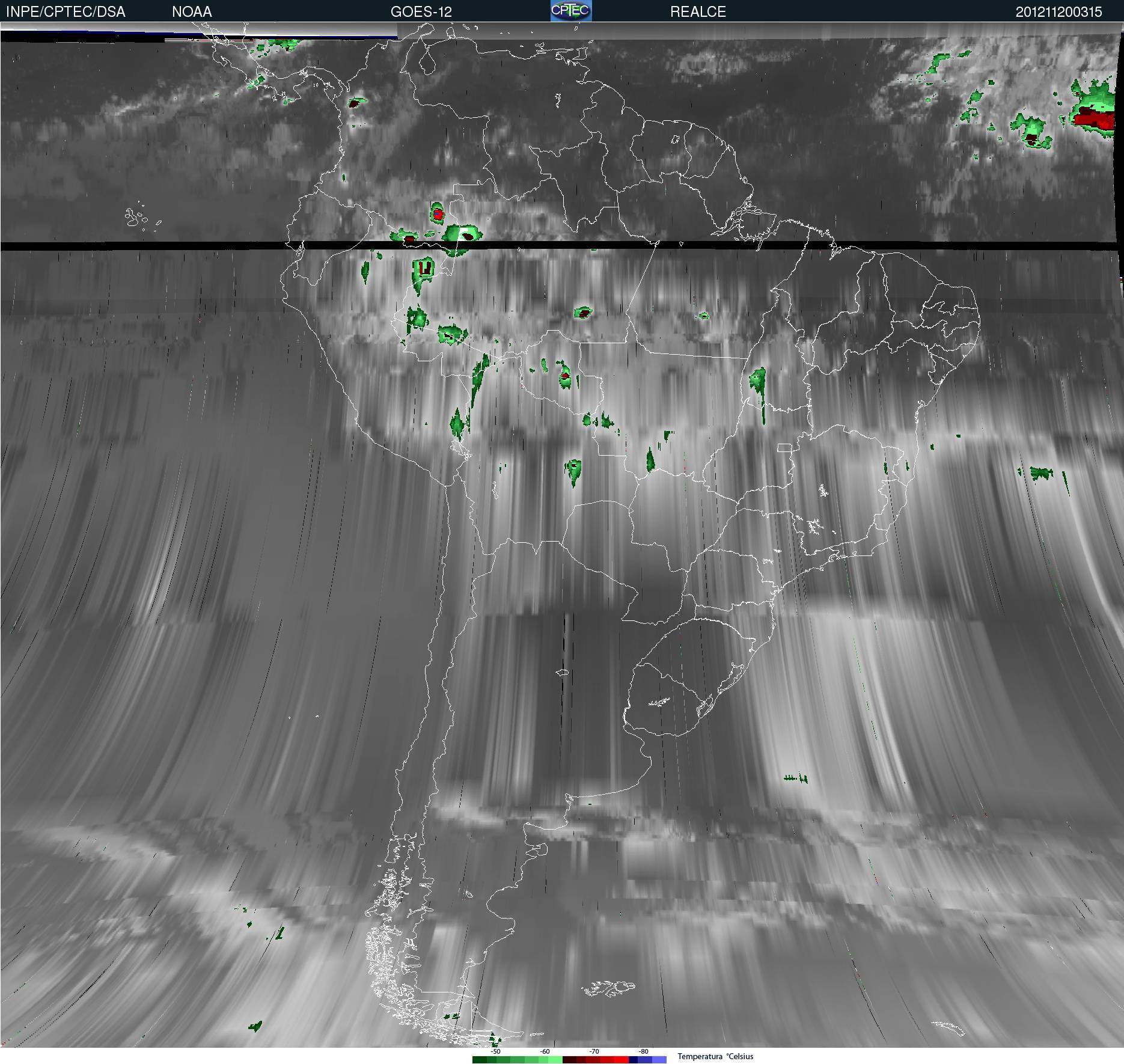
Task: Click the red segment of temperature color bar
Action: pyautogui.click(x=596, y=1060)
